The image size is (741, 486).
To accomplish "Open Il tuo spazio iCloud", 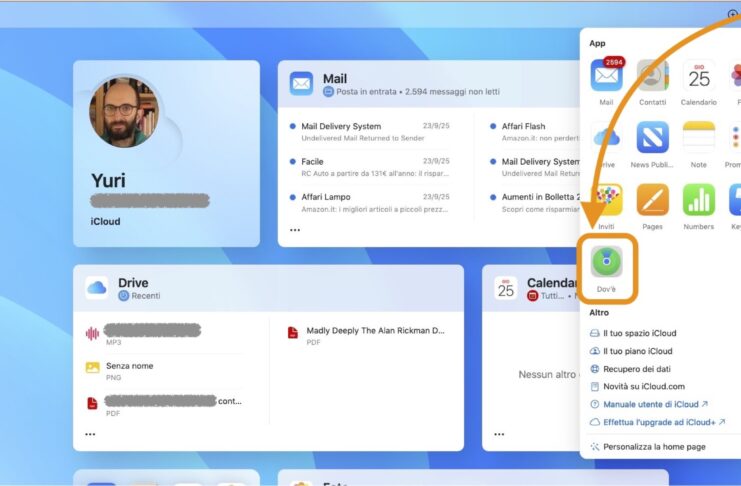I will pos(633,333).
